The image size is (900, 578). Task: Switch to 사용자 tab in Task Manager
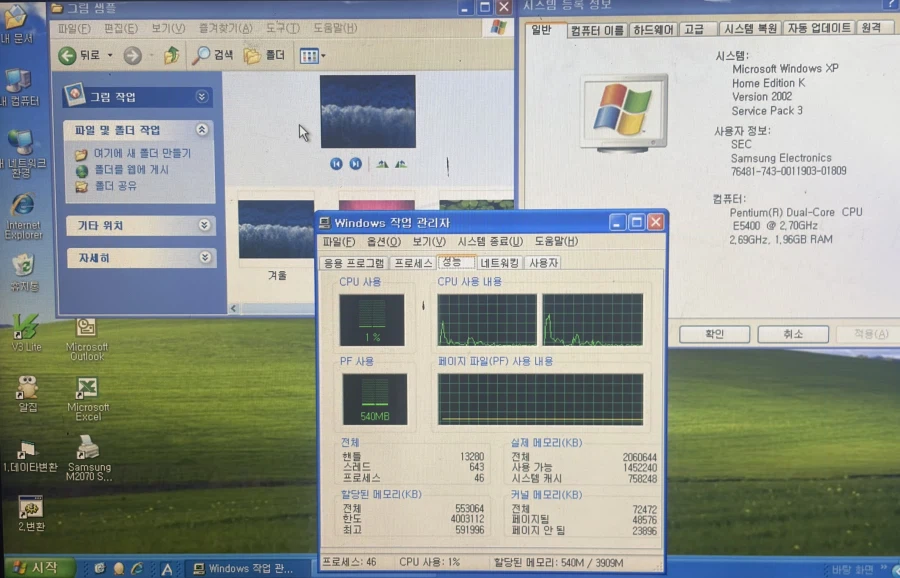543,263
